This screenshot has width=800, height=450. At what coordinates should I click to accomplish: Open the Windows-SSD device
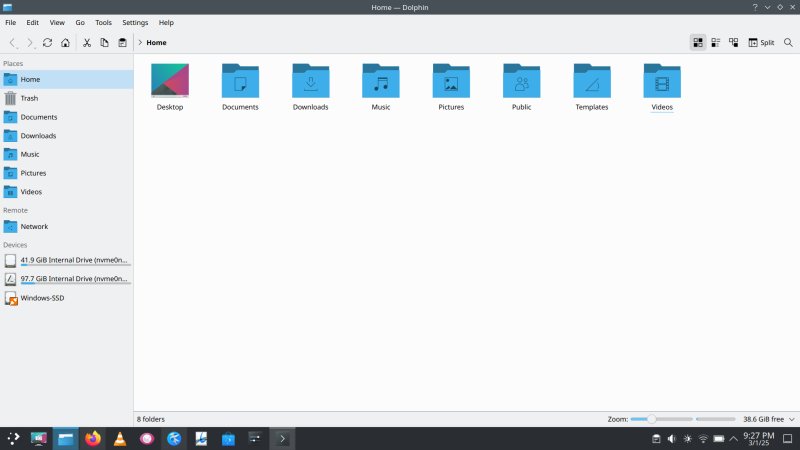(66, 298)
